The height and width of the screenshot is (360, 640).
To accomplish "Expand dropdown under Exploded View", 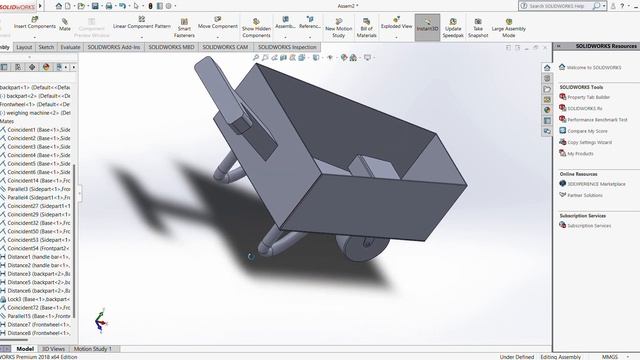I will (396, 37).
